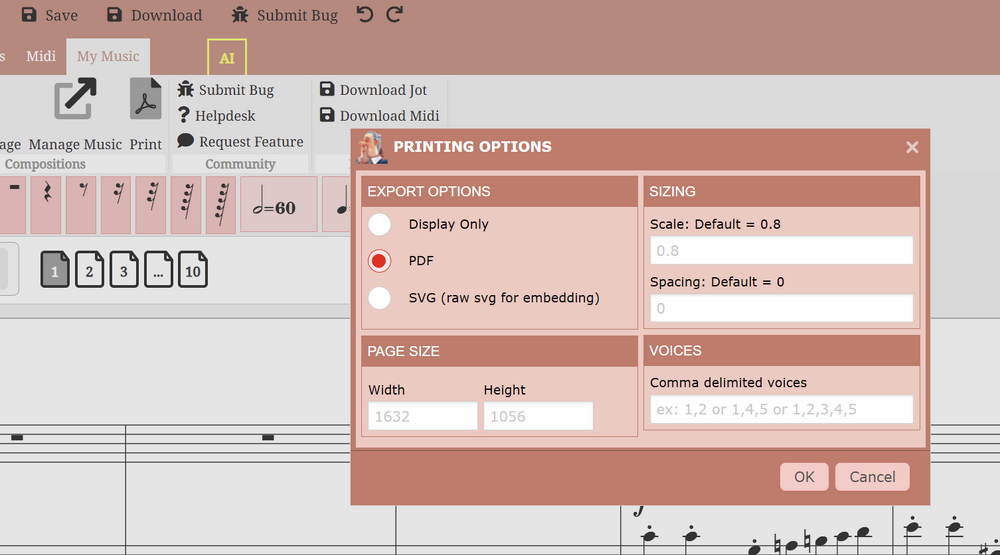Open the ellipsis more pages icon
The height and width of the screenshot is (555, 1000).
158,271
